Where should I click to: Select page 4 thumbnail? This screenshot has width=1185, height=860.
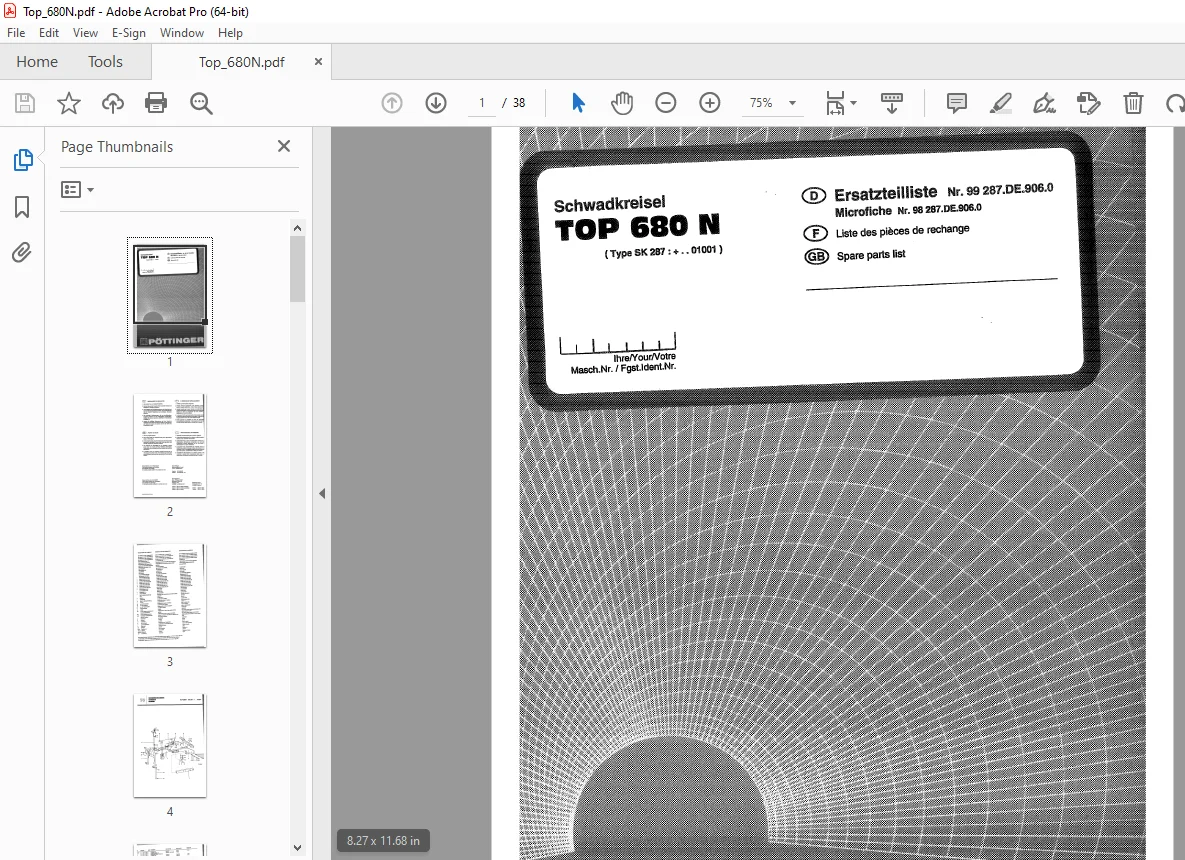pyautogui.click(x=170, y=746)
